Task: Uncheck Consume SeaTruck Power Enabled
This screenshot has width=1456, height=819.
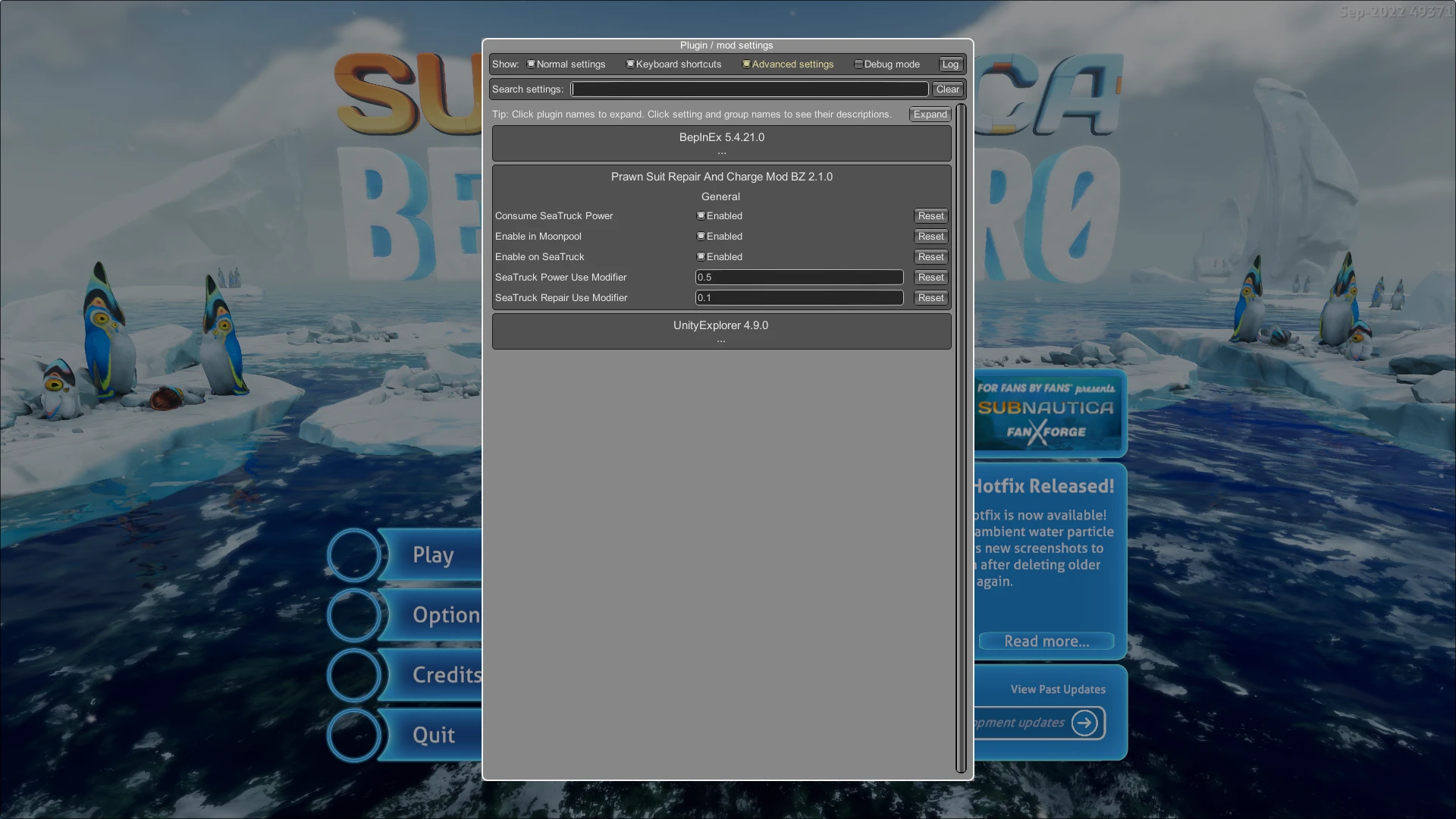Action: [701, 216]
